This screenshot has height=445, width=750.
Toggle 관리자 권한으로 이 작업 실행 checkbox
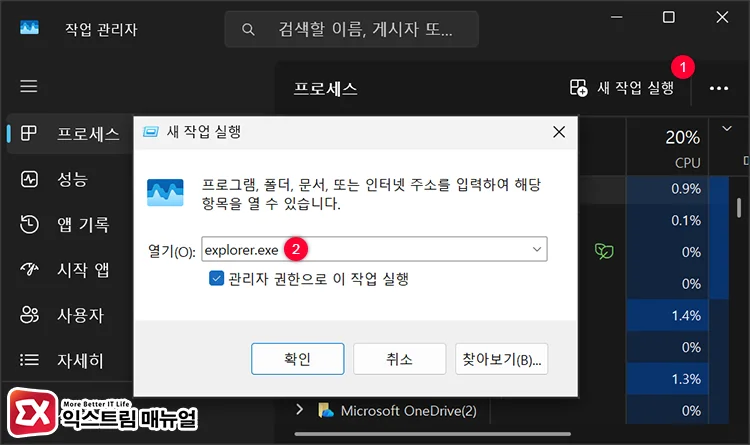216,278
